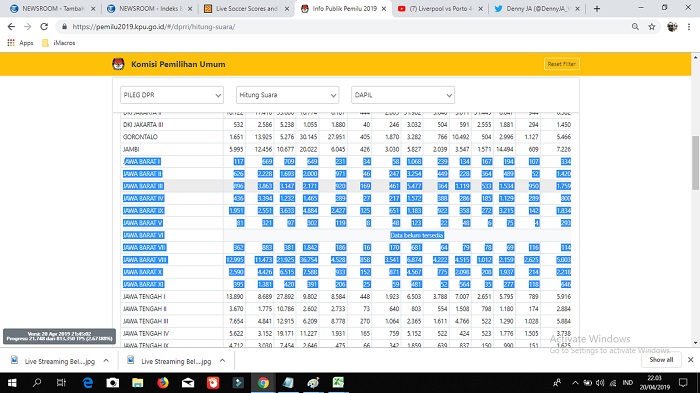700x393 pixels.
Task: Click the zoom magnifier icon in address bar
Action: pyautogui.click(x=635, y=27)
